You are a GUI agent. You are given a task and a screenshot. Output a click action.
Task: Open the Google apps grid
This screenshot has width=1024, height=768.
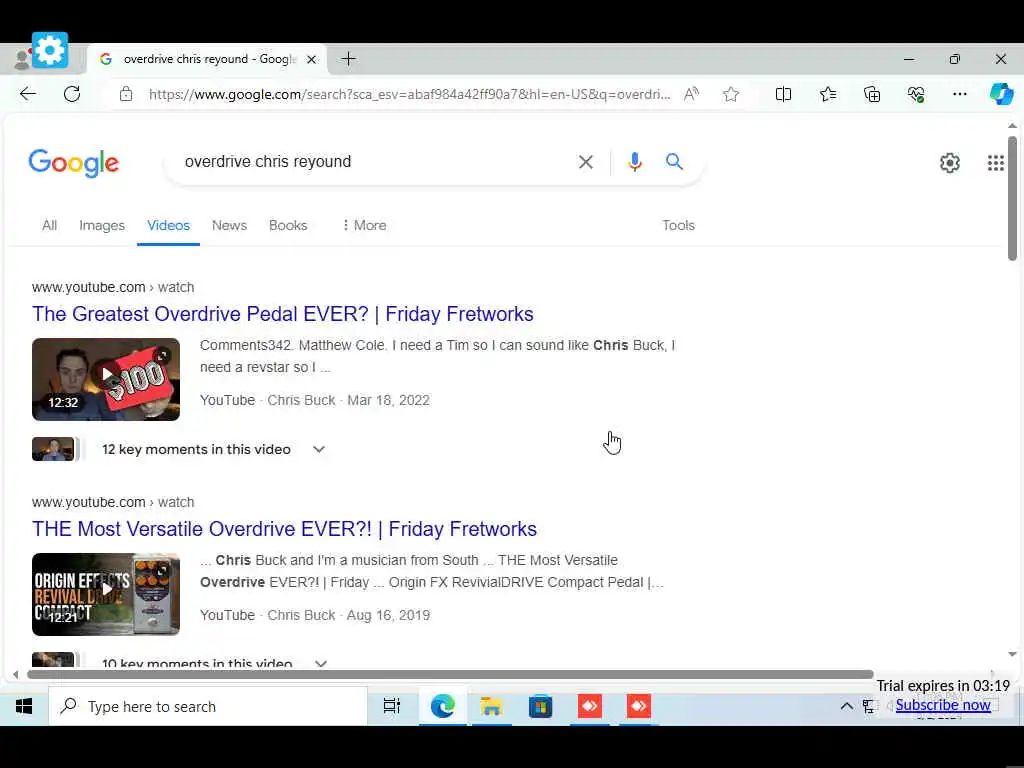(995, 163)
